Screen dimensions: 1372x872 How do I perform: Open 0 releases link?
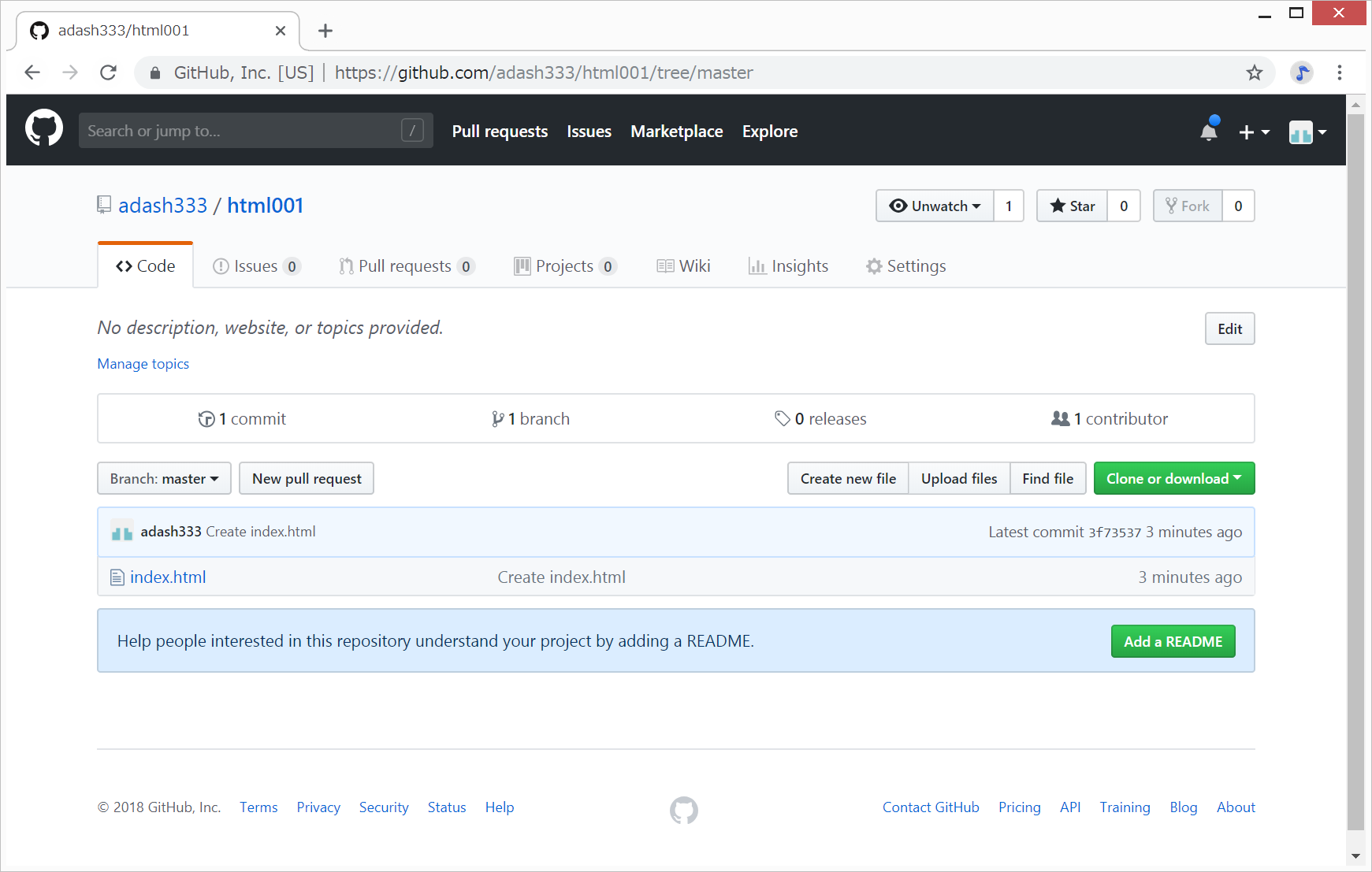tap(820, 419)
